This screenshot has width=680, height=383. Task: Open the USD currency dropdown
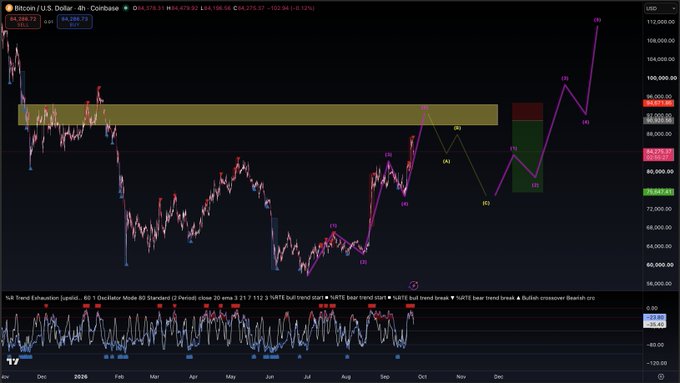[x=660, y=8]
